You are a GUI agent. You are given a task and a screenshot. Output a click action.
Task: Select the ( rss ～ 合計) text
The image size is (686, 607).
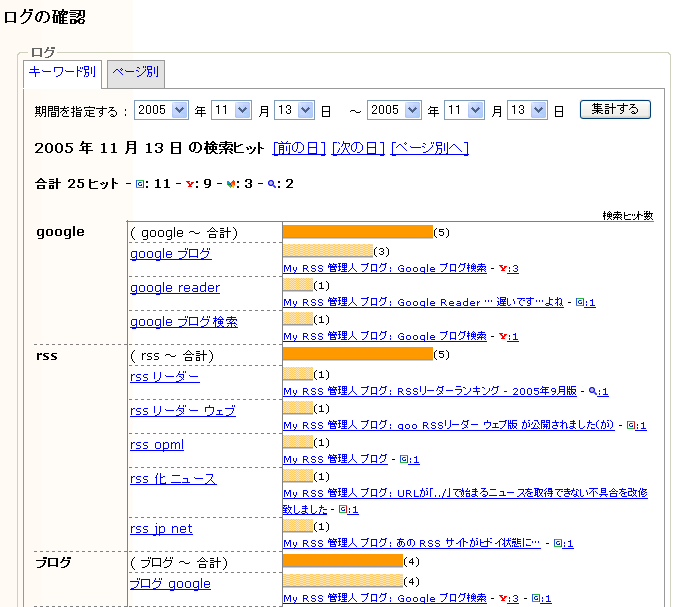coord(172,356)
